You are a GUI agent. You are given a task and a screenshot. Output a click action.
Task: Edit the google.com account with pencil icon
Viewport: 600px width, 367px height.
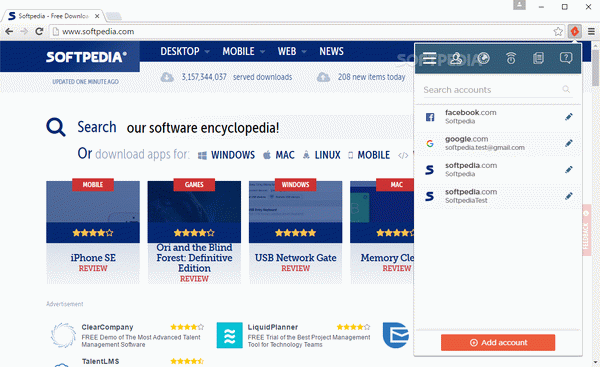pyautogui.click(x=569, y=143)
